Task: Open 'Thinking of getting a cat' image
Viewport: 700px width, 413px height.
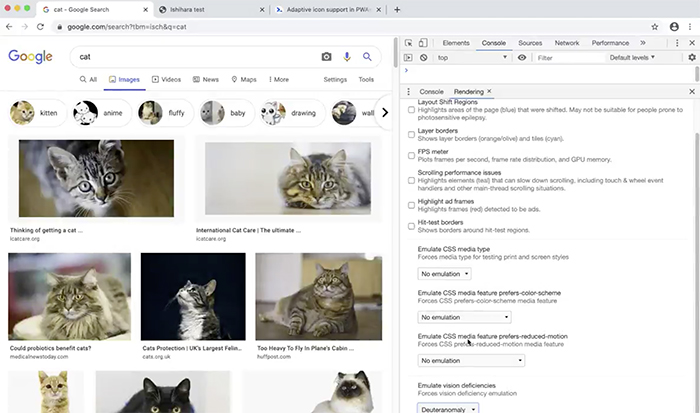Action: pos(96,178)
